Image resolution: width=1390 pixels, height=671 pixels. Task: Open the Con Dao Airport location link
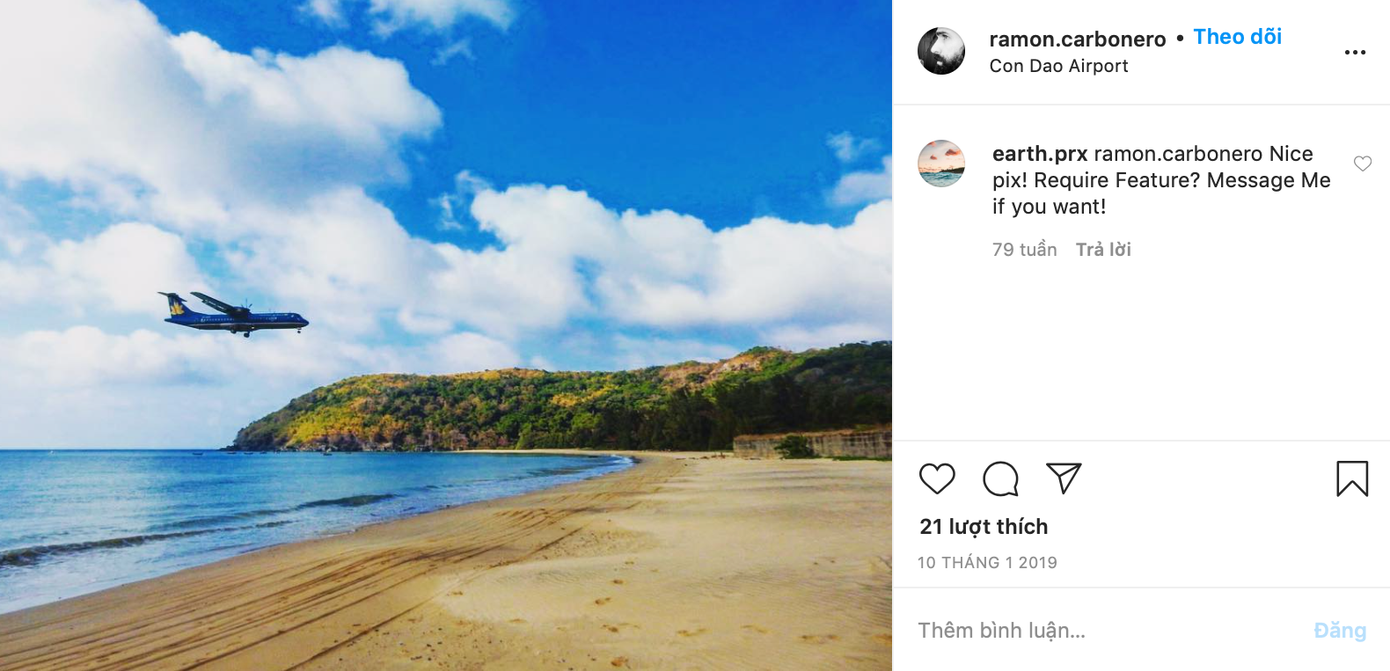(1058, 66)
